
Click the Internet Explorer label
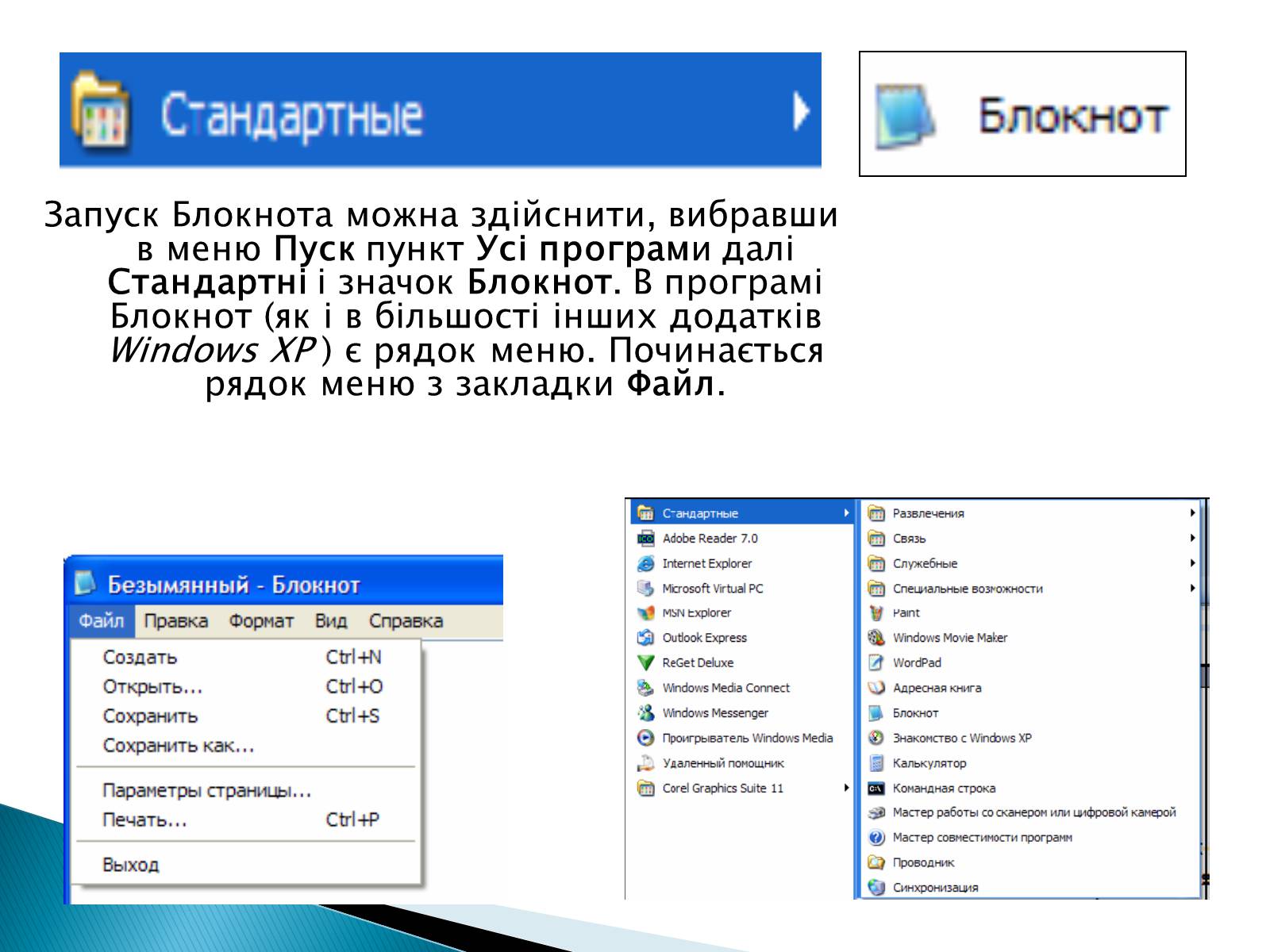707,563
